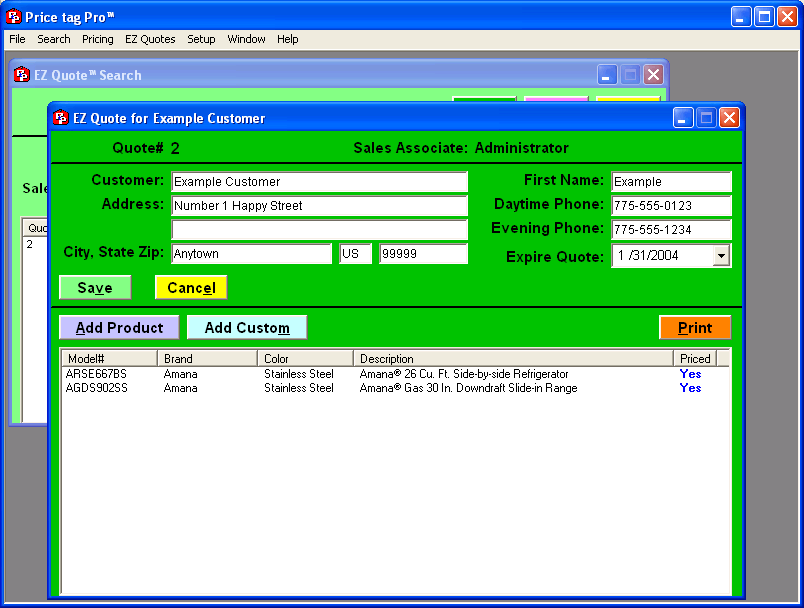Click the empty second address line field
Screen dimensions: 804x608
(x=319, y=230)
